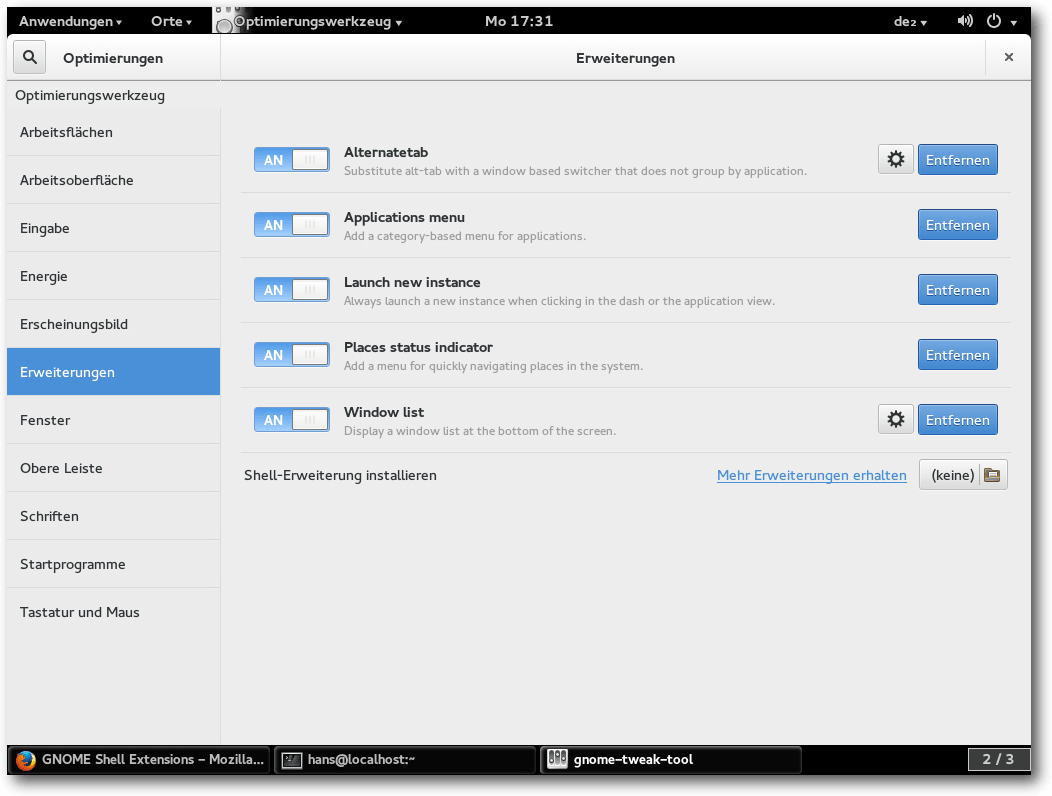Screen dimensions: 1052x796
Task: Select Erscheinungsbild in the sidebar
Action: click(113, 324)
